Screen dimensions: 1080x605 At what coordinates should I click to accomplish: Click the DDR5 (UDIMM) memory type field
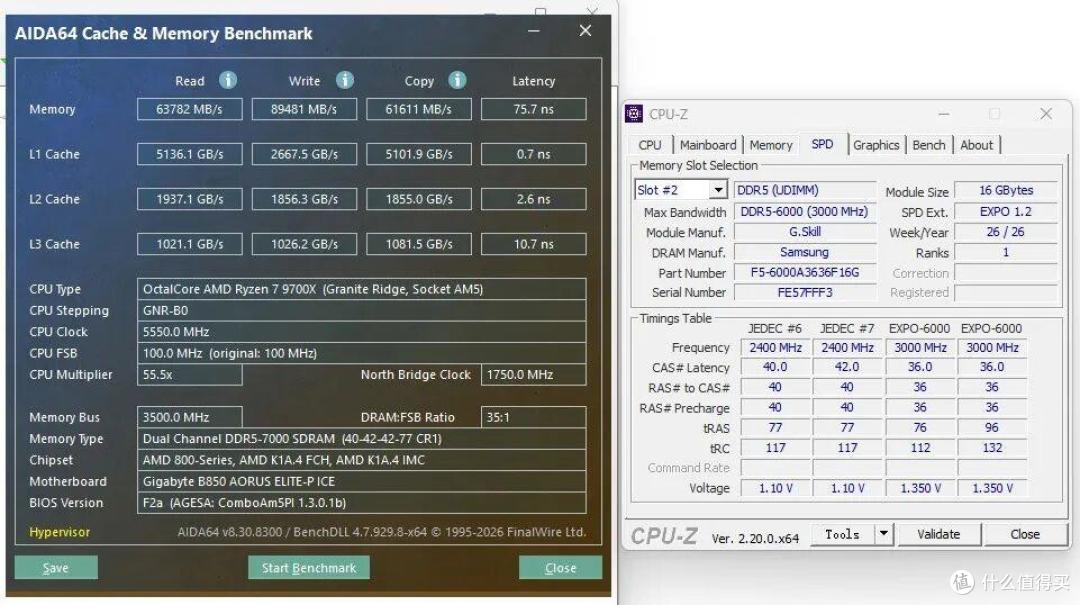(x=804, y=189)
